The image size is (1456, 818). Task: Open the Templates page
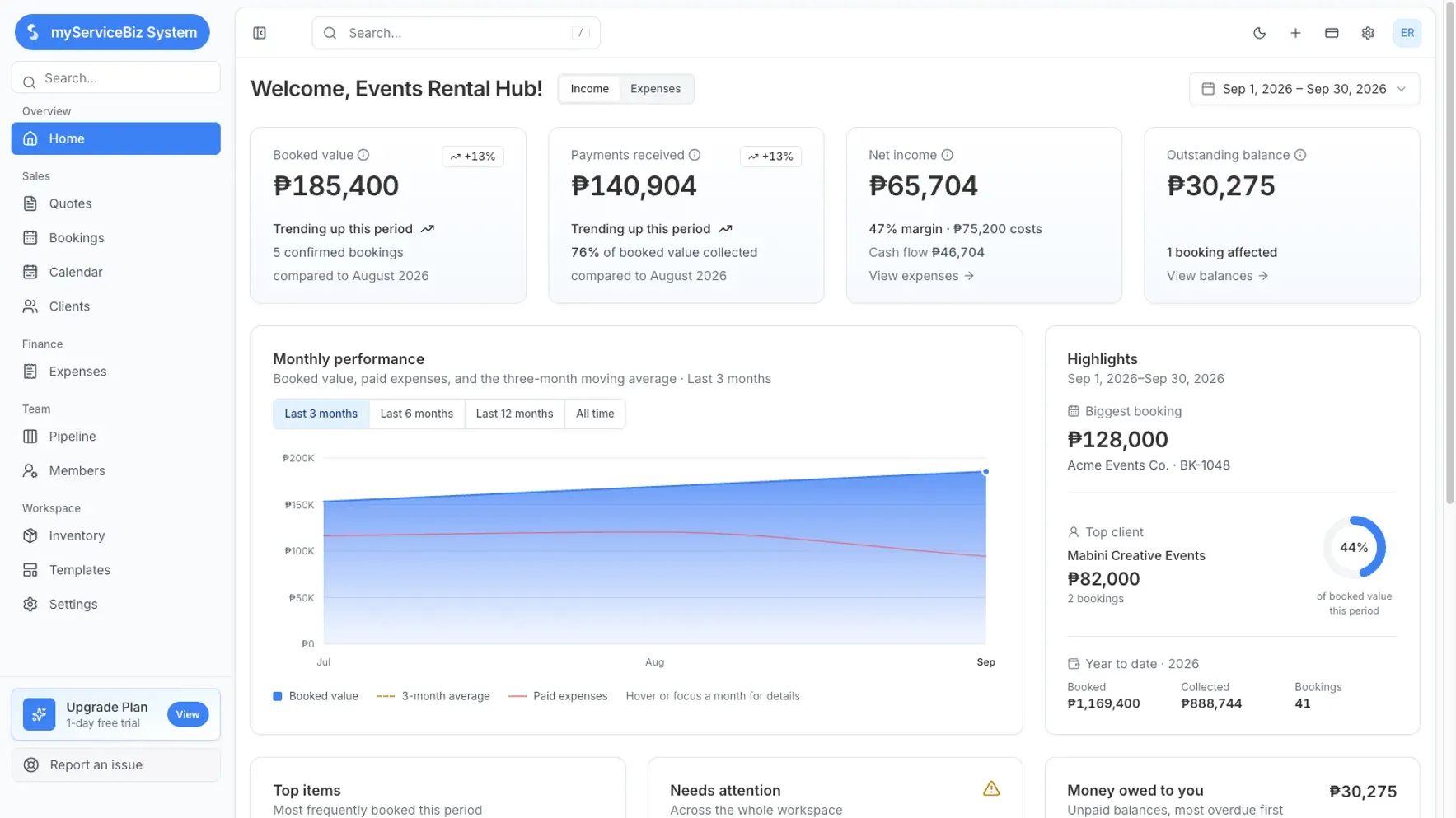click(115, 570)
